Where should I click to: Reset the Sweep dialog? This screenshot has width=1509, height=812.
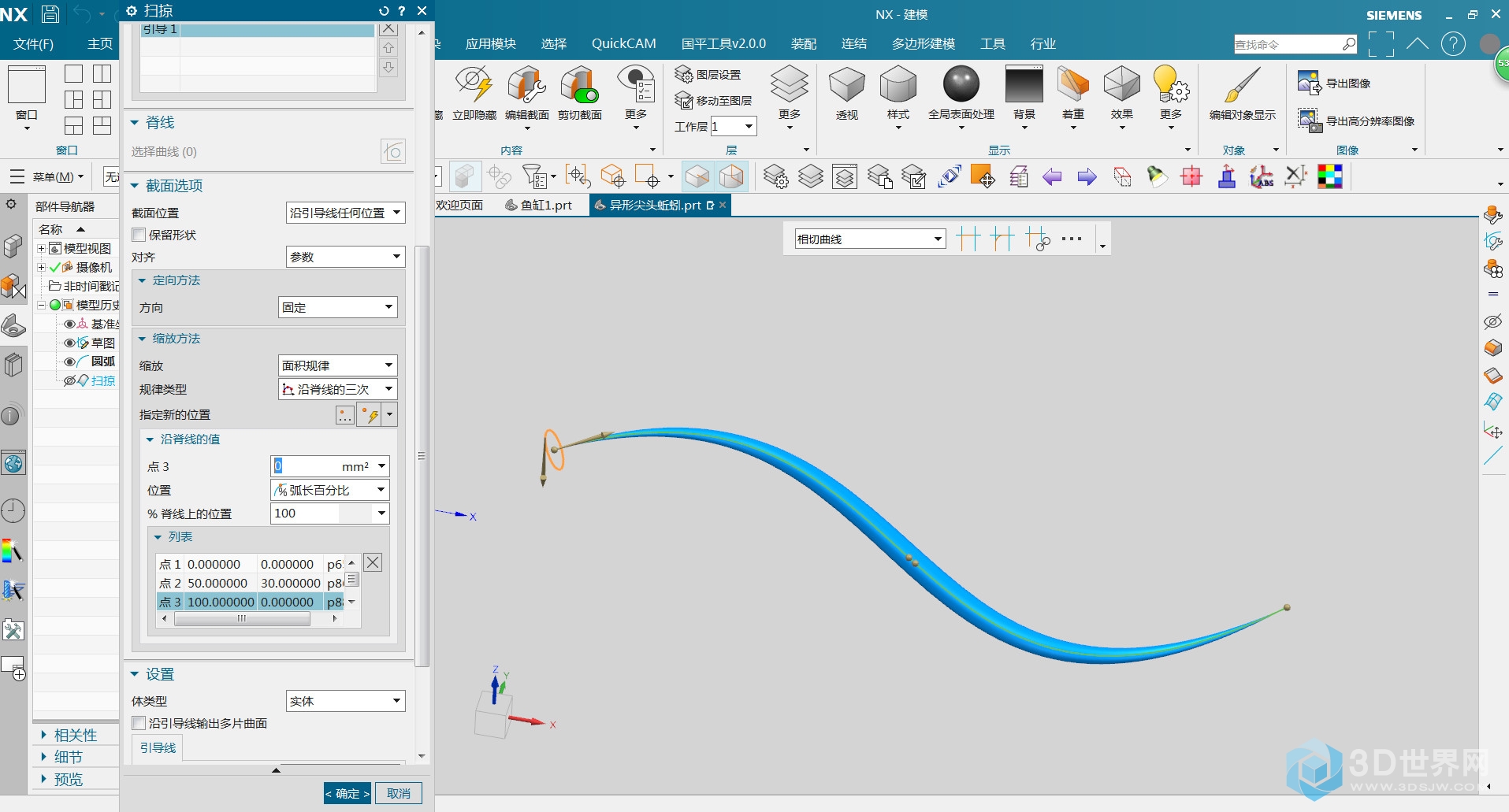coord(384,11)
